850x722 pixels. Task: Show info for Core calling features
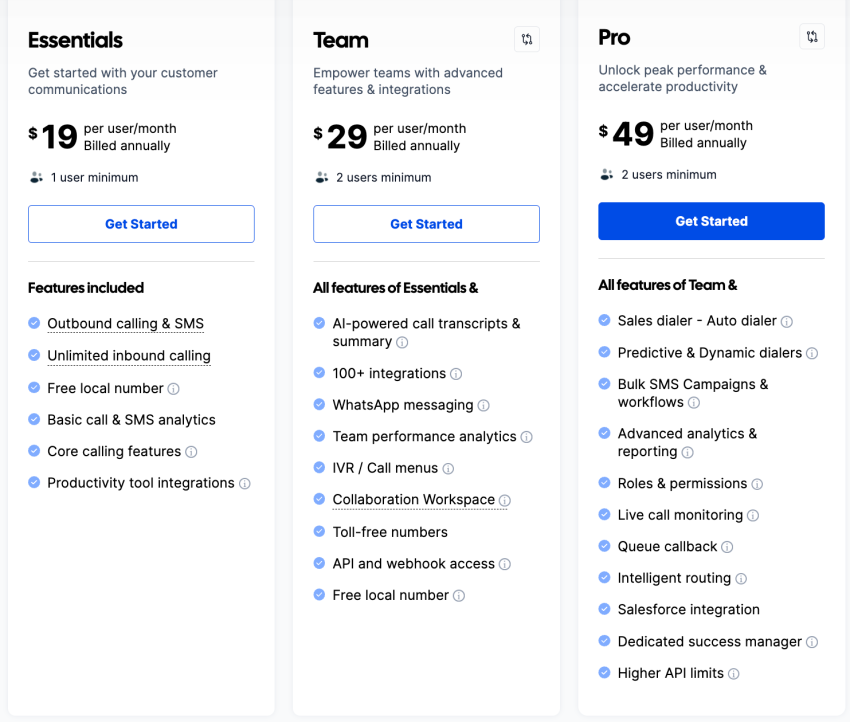point(191,452)
